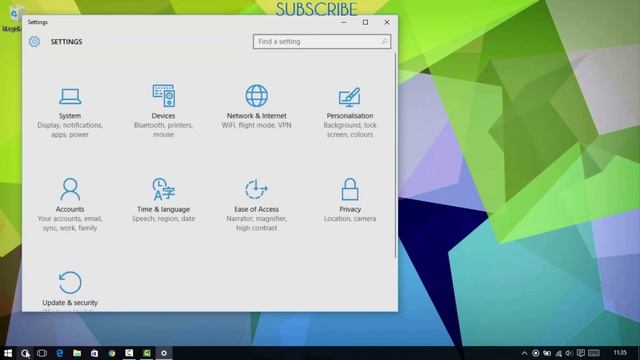Launch Google Chrome from the taskbar
This screenshot has width=640, height=360.
[112, 353]
